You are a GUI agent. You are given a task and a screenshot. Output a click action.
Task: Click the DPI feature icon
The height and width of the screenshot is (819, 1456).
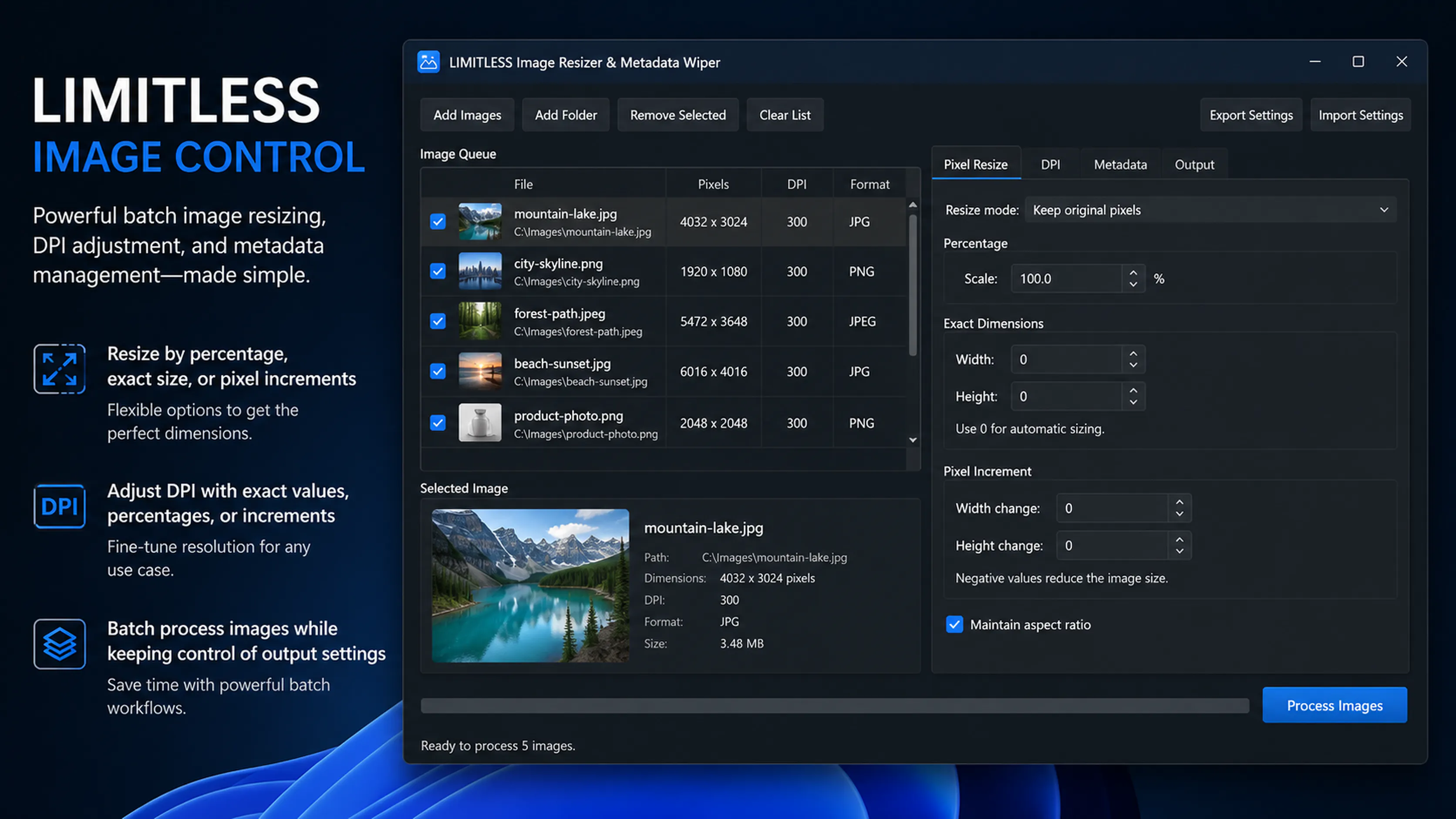[x=59, y=506]
